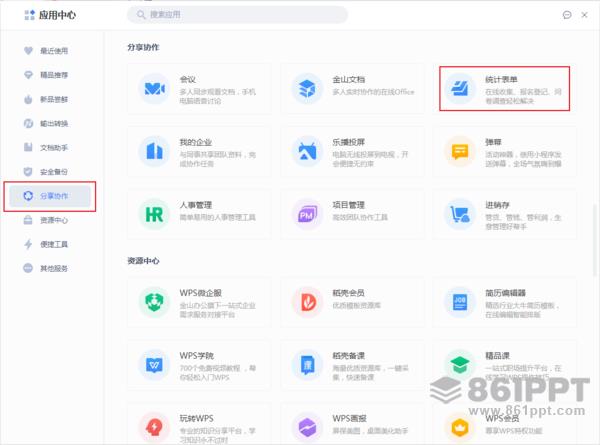
Task: Open 简历编辑器 JOB icon
Action: pos(460,302)
